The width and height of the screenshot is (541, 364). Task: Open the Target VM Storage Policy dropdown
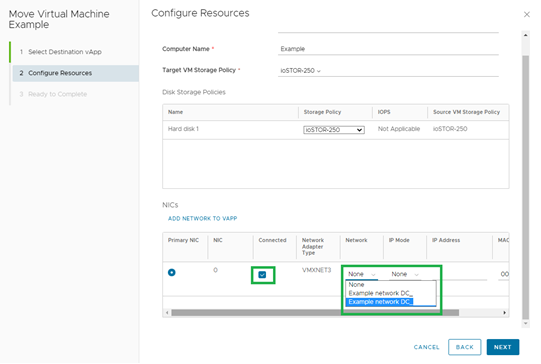tap(300, 71)
